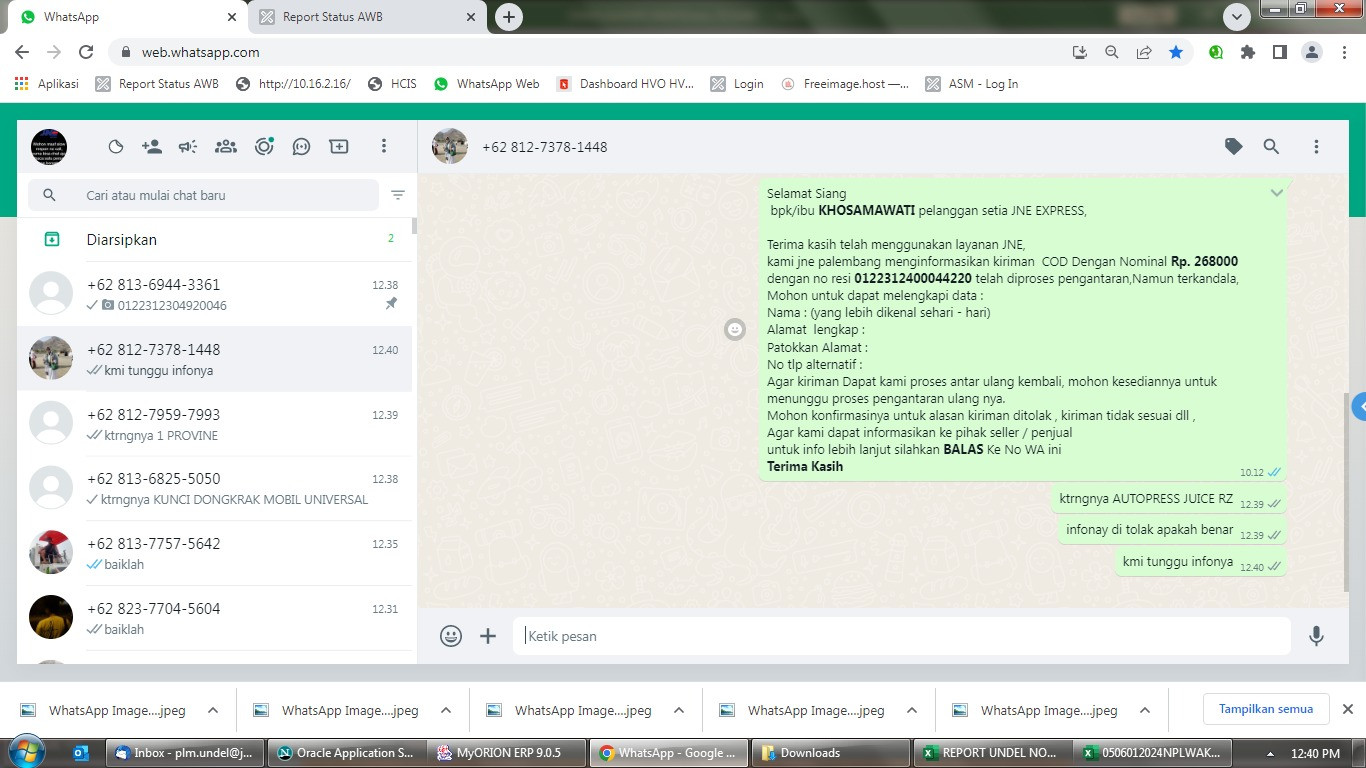Viewport: 1366px width, 768px height.
Task: Click avatar of +62 823-7704-5604 chat
Action: click(x=51, y=618)
